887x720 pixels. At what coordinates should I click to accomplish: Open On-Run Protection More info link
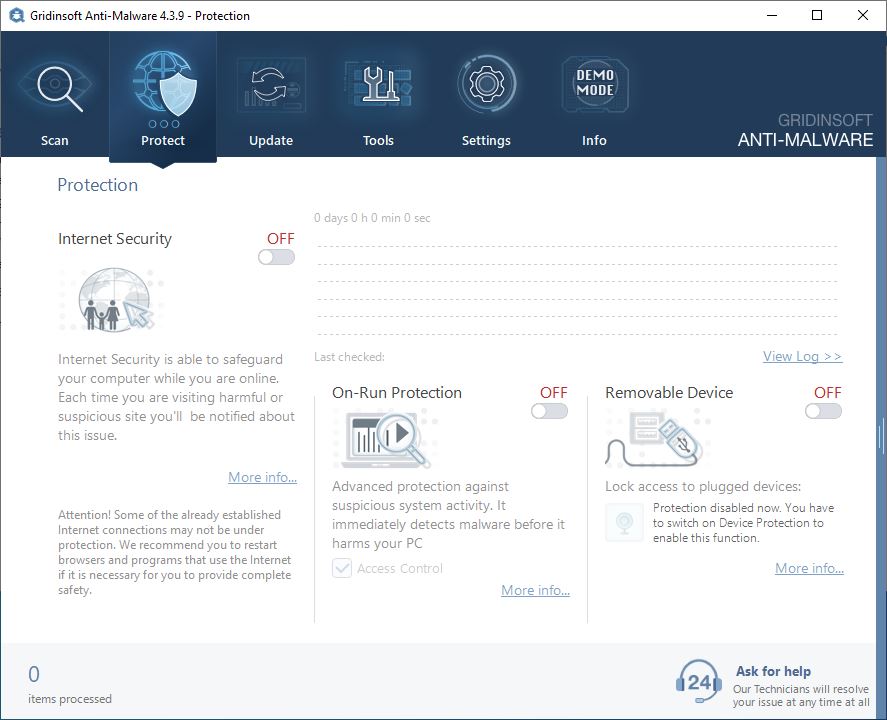(x=535, y=590)
